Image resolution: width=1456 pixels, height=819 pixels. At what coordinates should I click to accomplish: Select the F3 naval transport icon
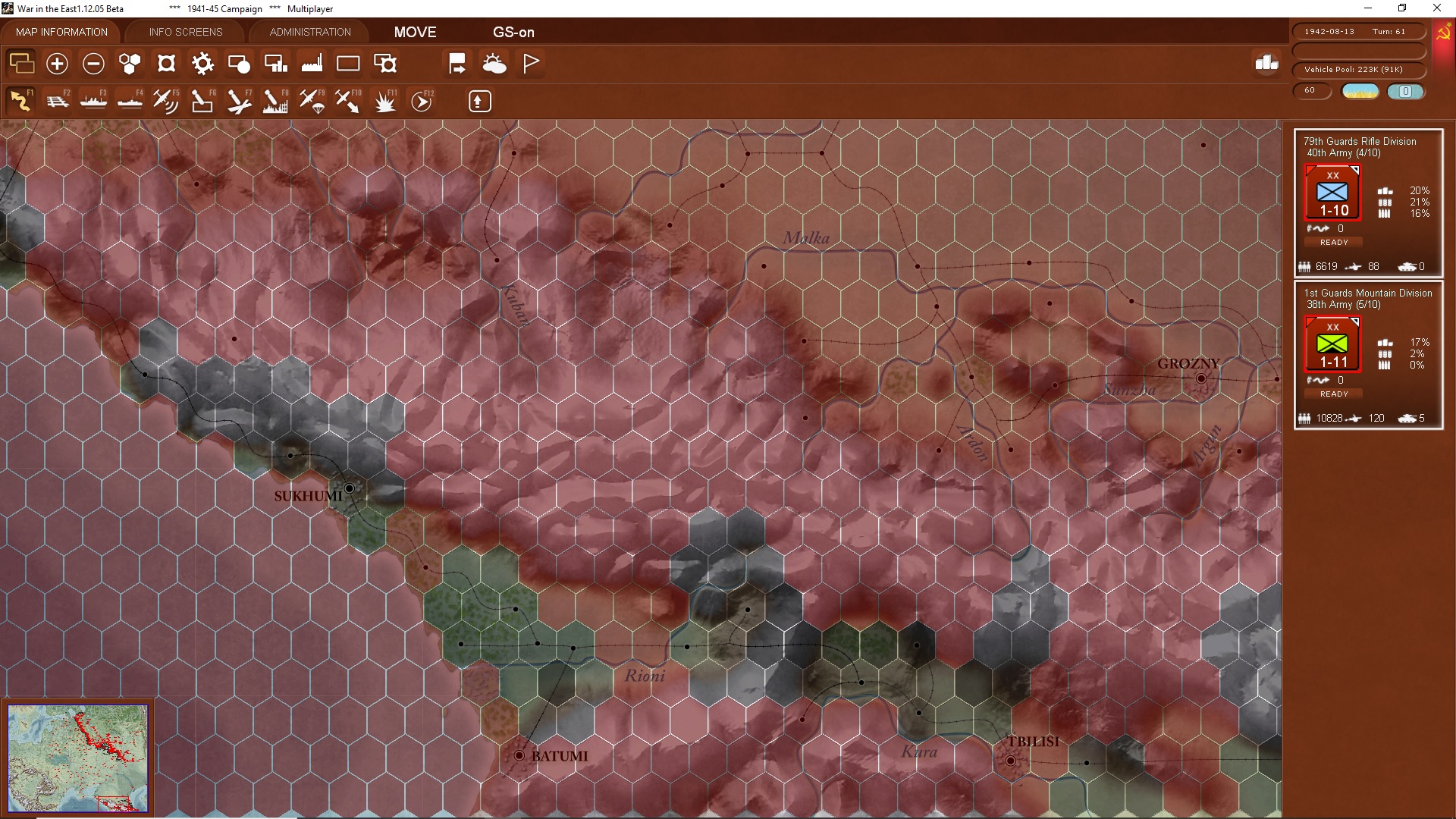pyautogui.click(x=94, y=101)
